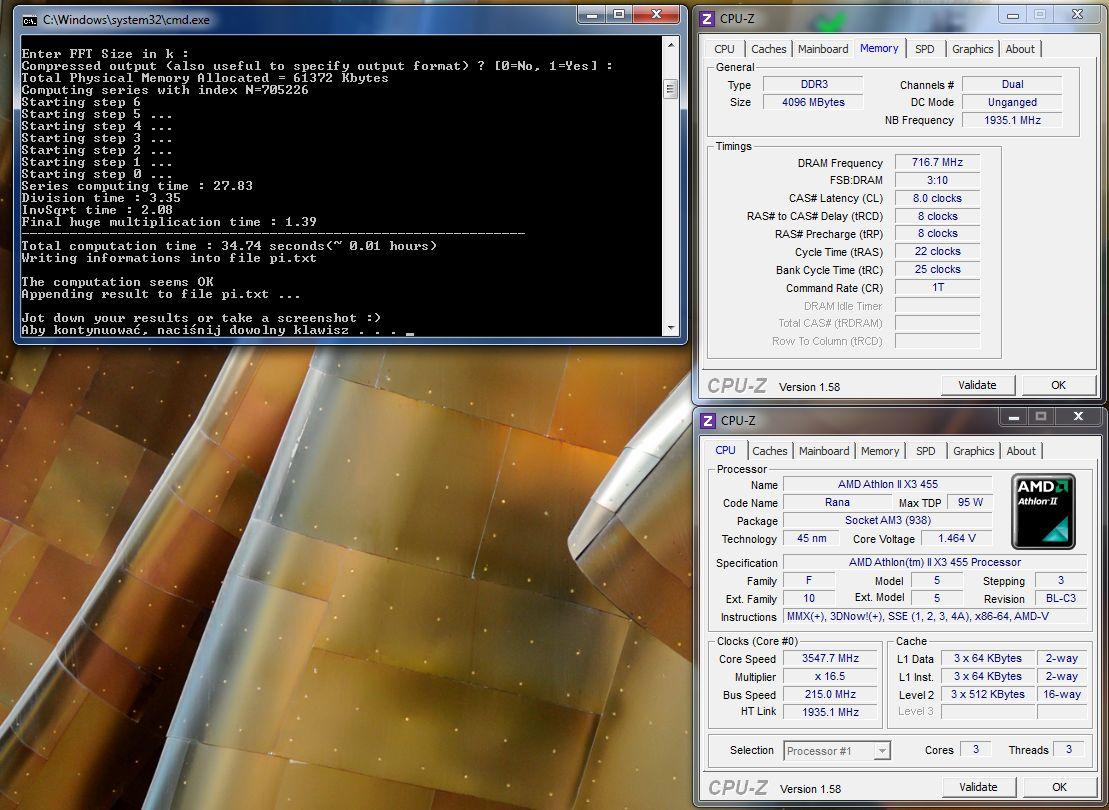
Task: Click the Revision BL-C3 field
Action: (x=1061, y=598)
